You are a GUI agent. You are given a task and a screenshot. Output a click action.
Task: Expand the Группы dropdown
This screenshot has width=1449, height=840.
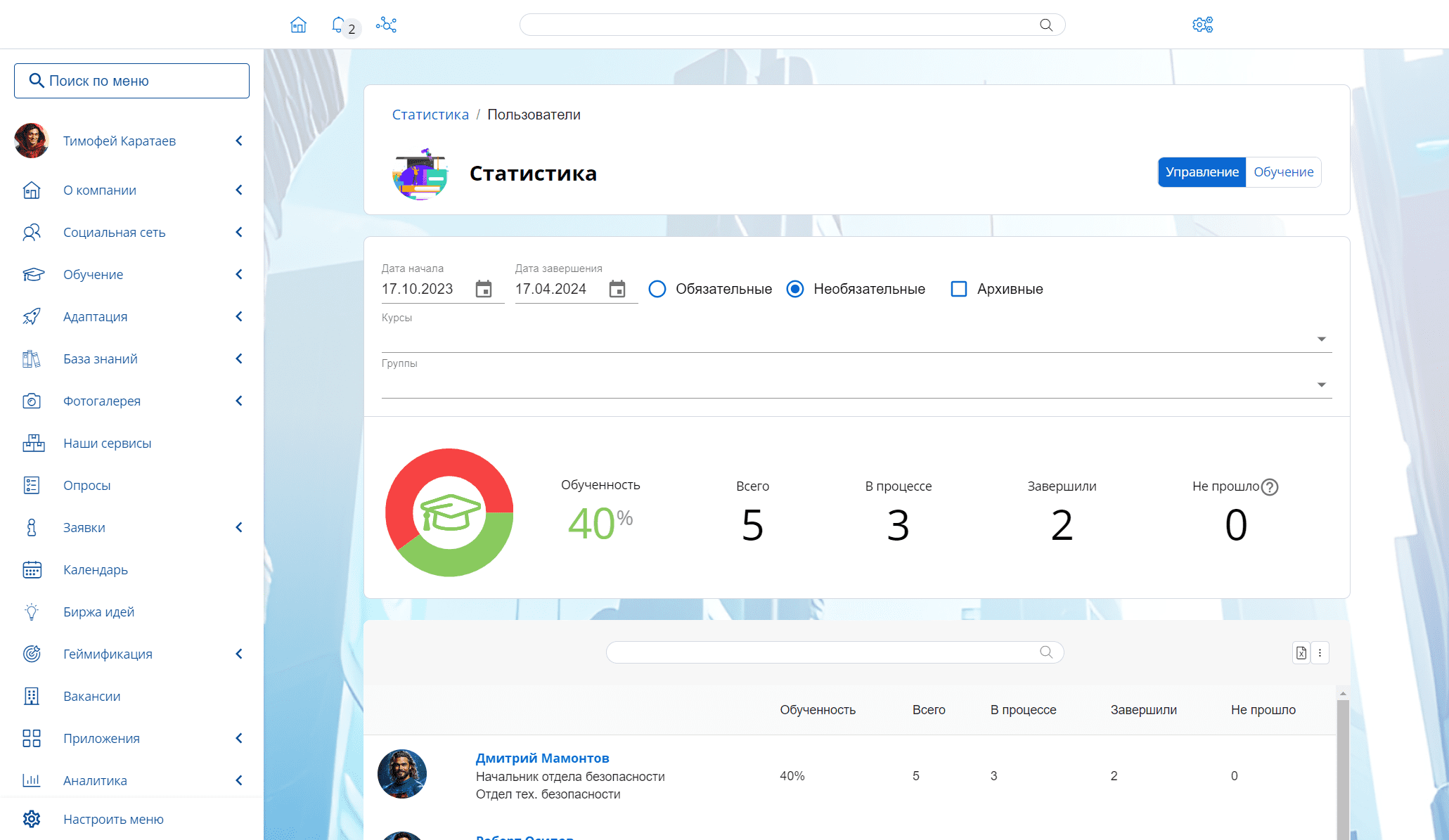1321,385
